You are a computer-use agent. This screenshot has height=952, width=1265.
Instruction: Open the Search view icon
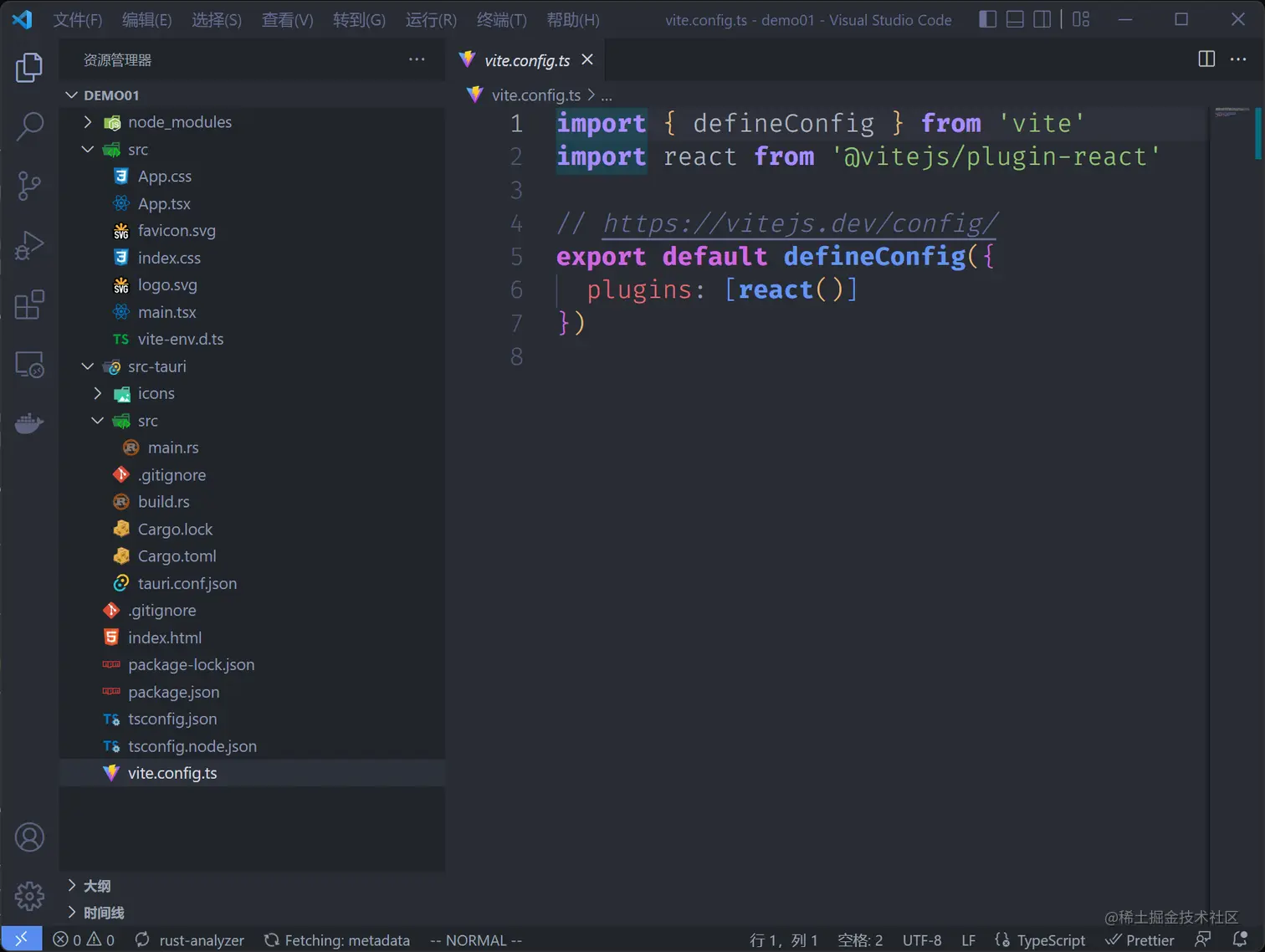29,126
